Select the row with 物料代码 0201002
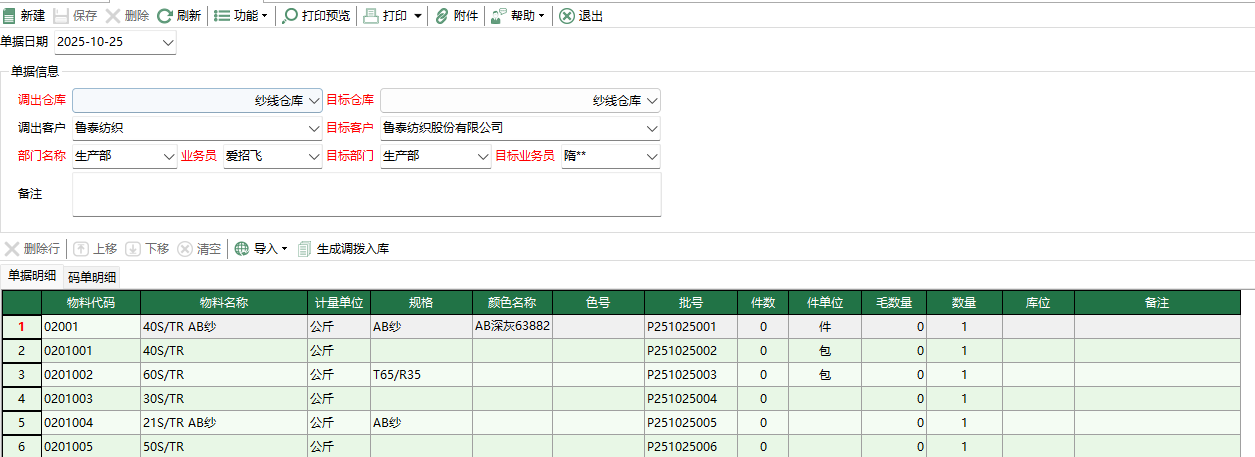Image resolution: width=1255 pixels, height=457 pixels. pos(90,375)
